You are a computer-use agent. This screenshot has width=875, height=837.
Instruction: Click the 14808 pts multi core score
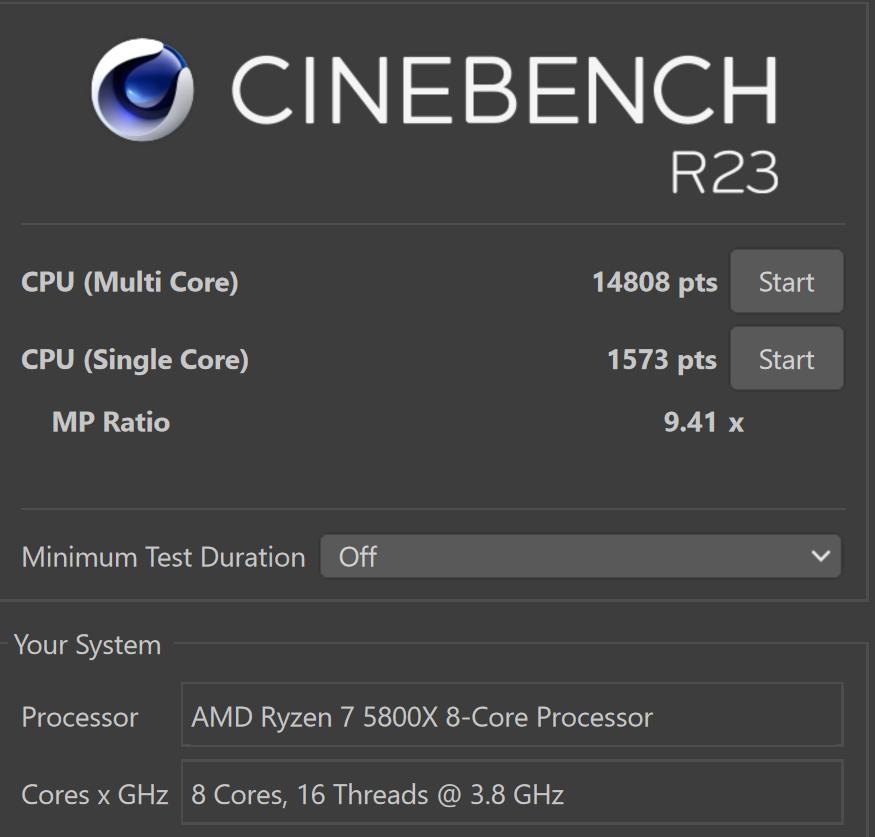coord(655,282)
